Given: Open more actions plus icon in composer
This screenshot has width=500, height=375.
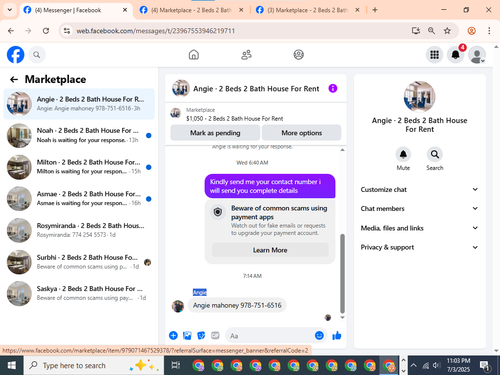Looking at the screenshot, I should click(x=173, y=335).
